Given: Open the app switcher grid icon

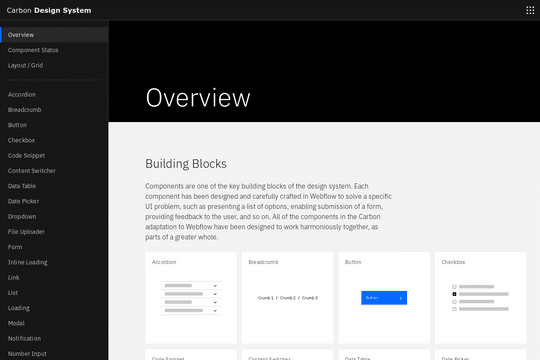Looking at the screenshot, I should click(x=530, y=10).
